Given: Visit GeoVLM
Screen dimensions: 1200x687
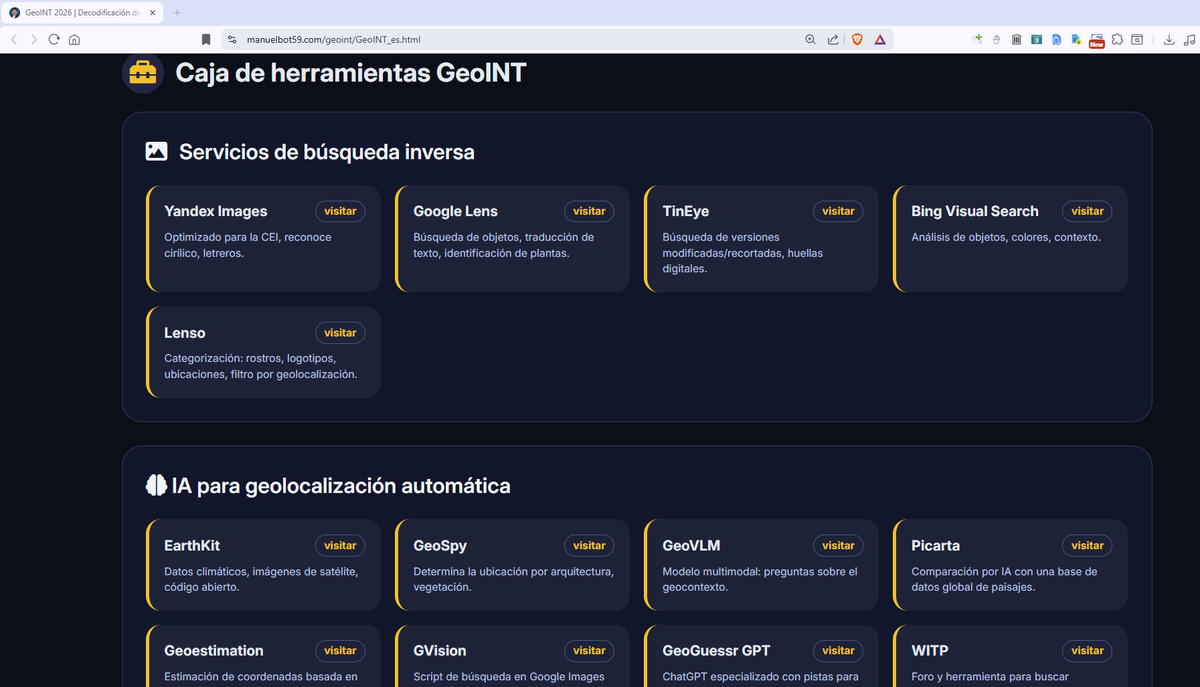Looking at the screenshot, I should click(838, 546).
